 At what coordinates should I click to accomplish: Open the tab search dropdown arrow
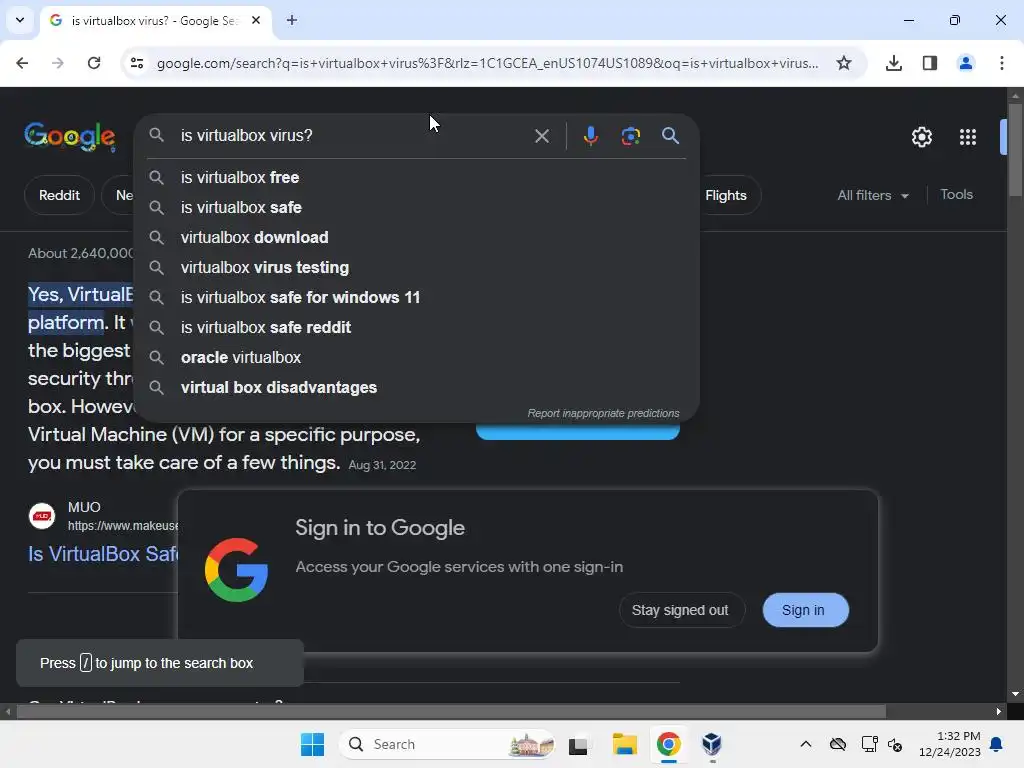(x=20, y=20)
